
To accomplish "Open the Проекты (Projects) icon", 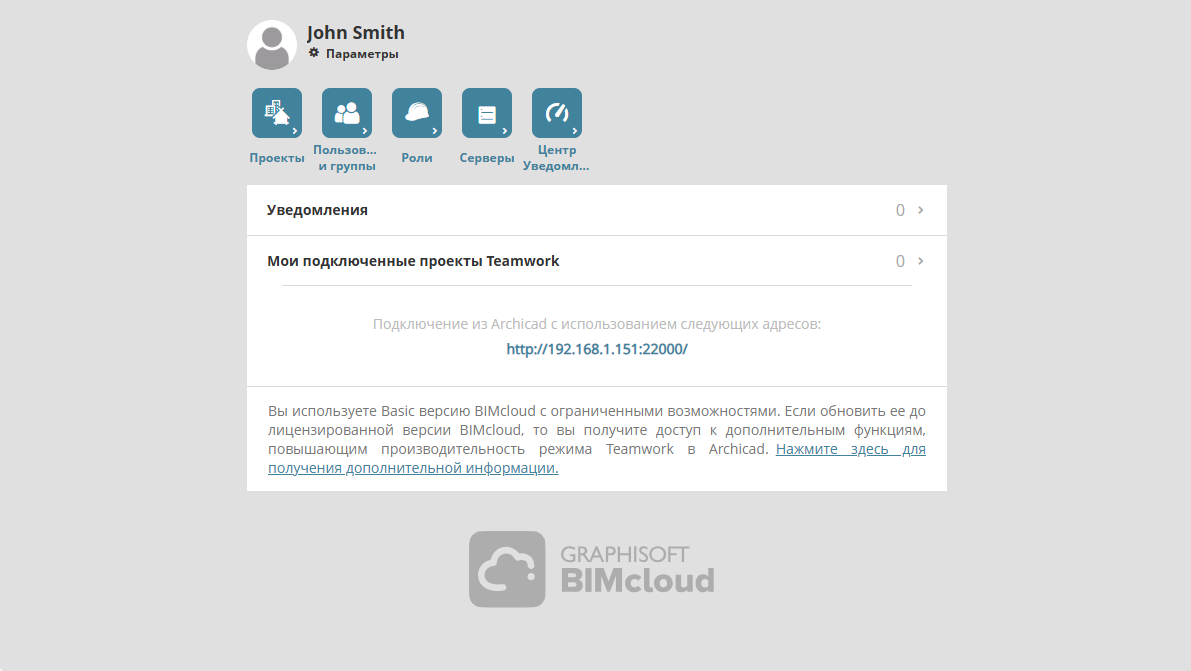I will click(x=276, y=113).
